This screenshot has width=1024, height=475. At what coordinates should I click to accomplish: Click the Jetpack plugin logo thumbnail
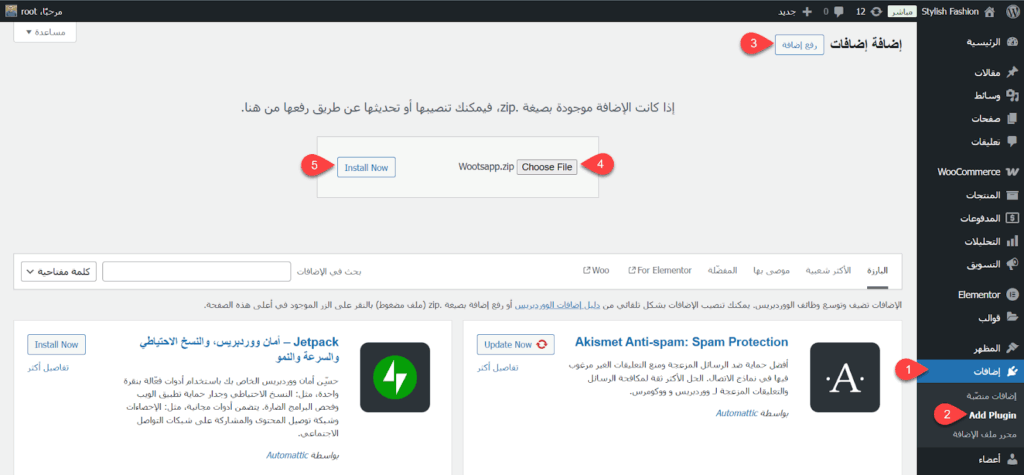394,377
